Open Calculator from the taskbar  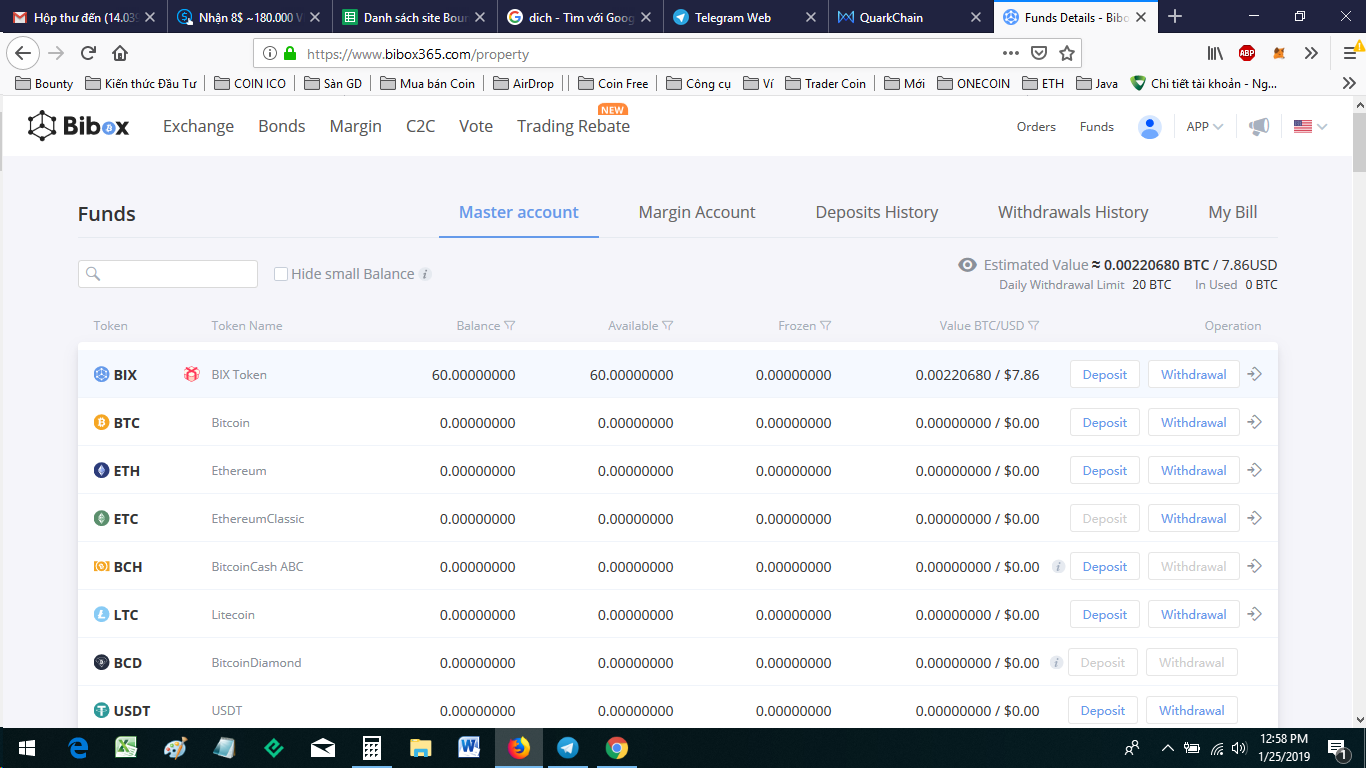click(372, 748)
